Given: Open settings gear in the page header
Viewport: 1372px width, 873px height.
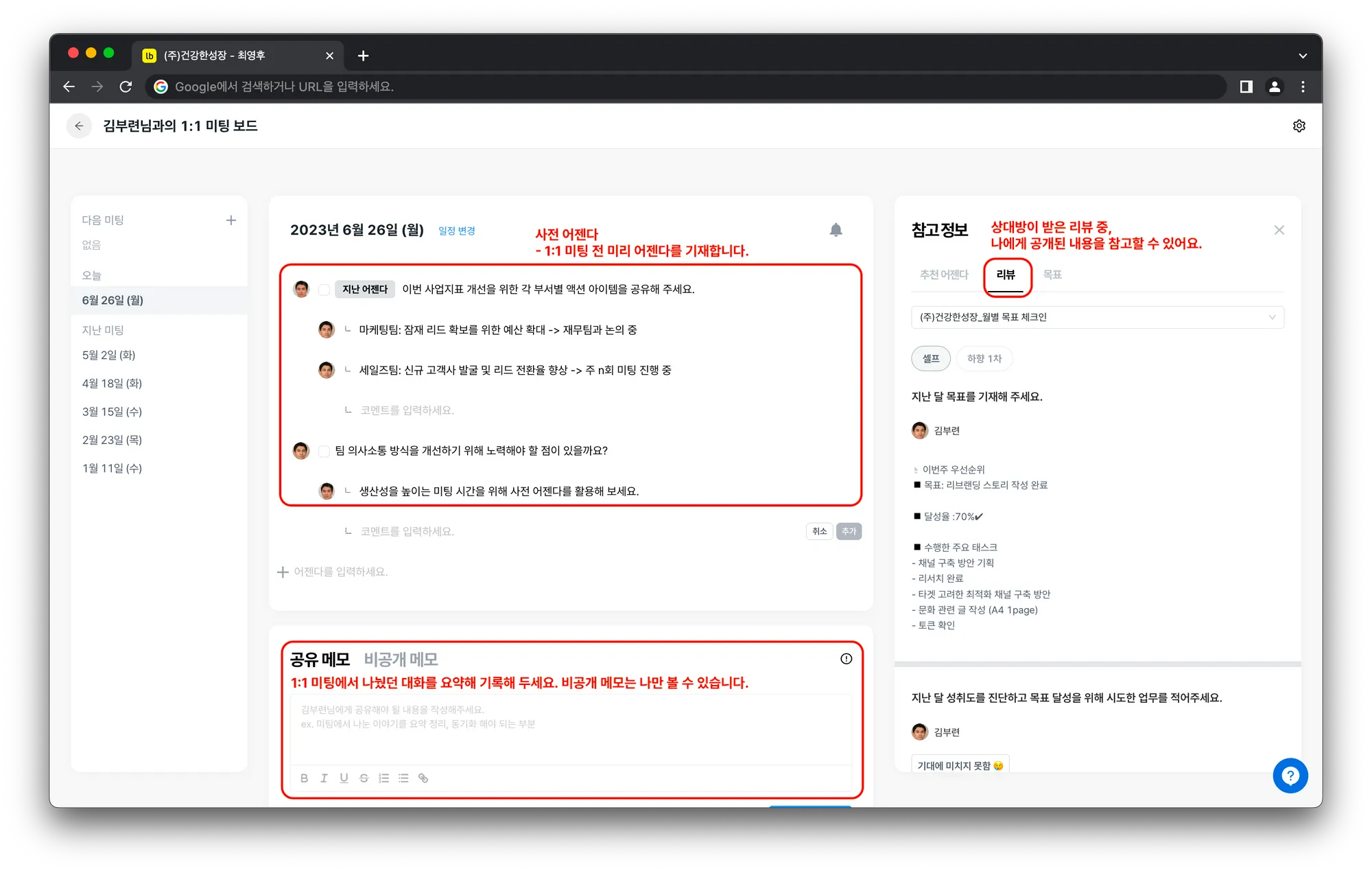Looking at the screenshot, I should (x=1299, y=126).
